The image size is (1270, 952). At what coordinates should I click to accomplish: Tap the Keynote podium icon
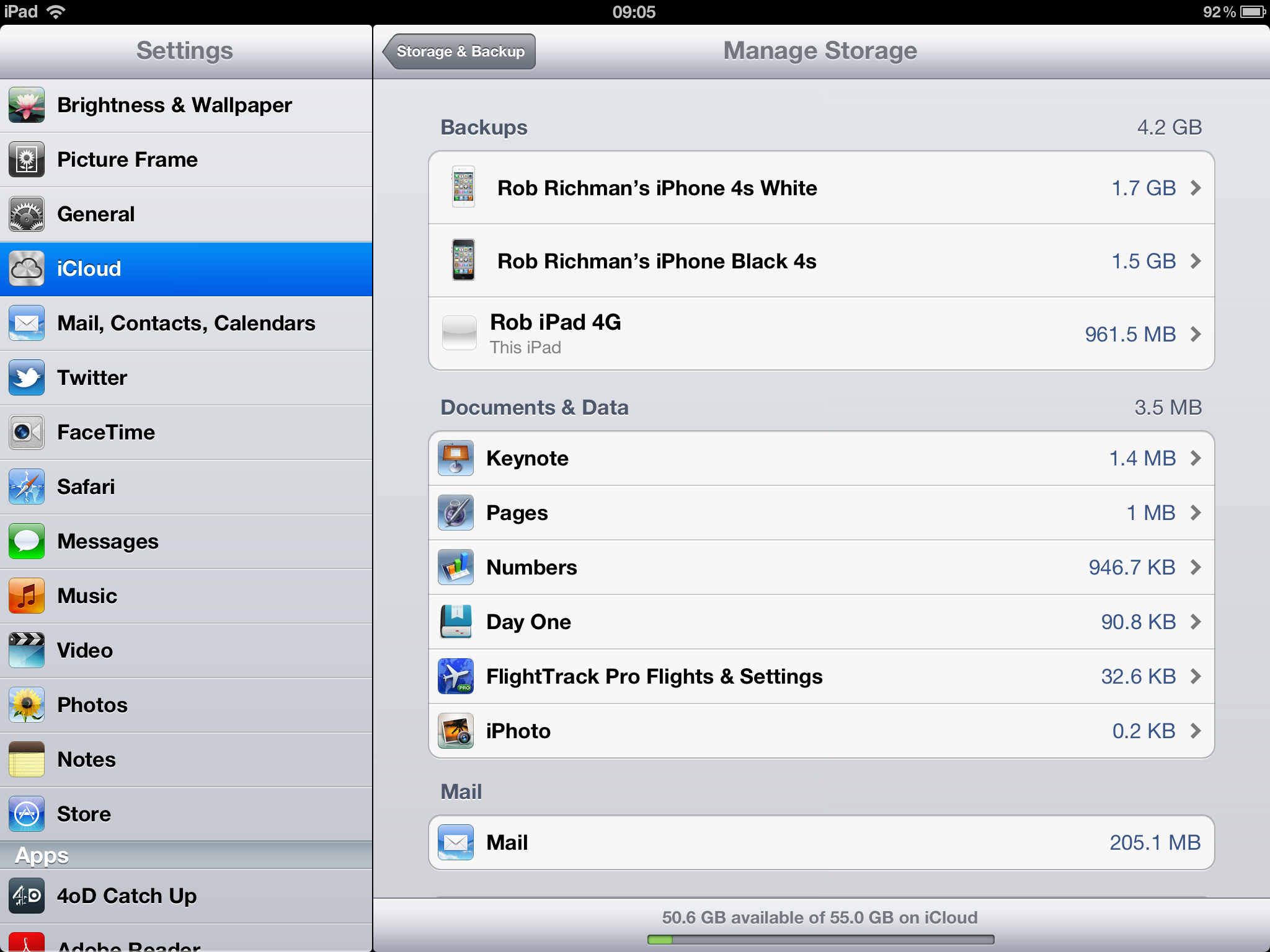456,458
